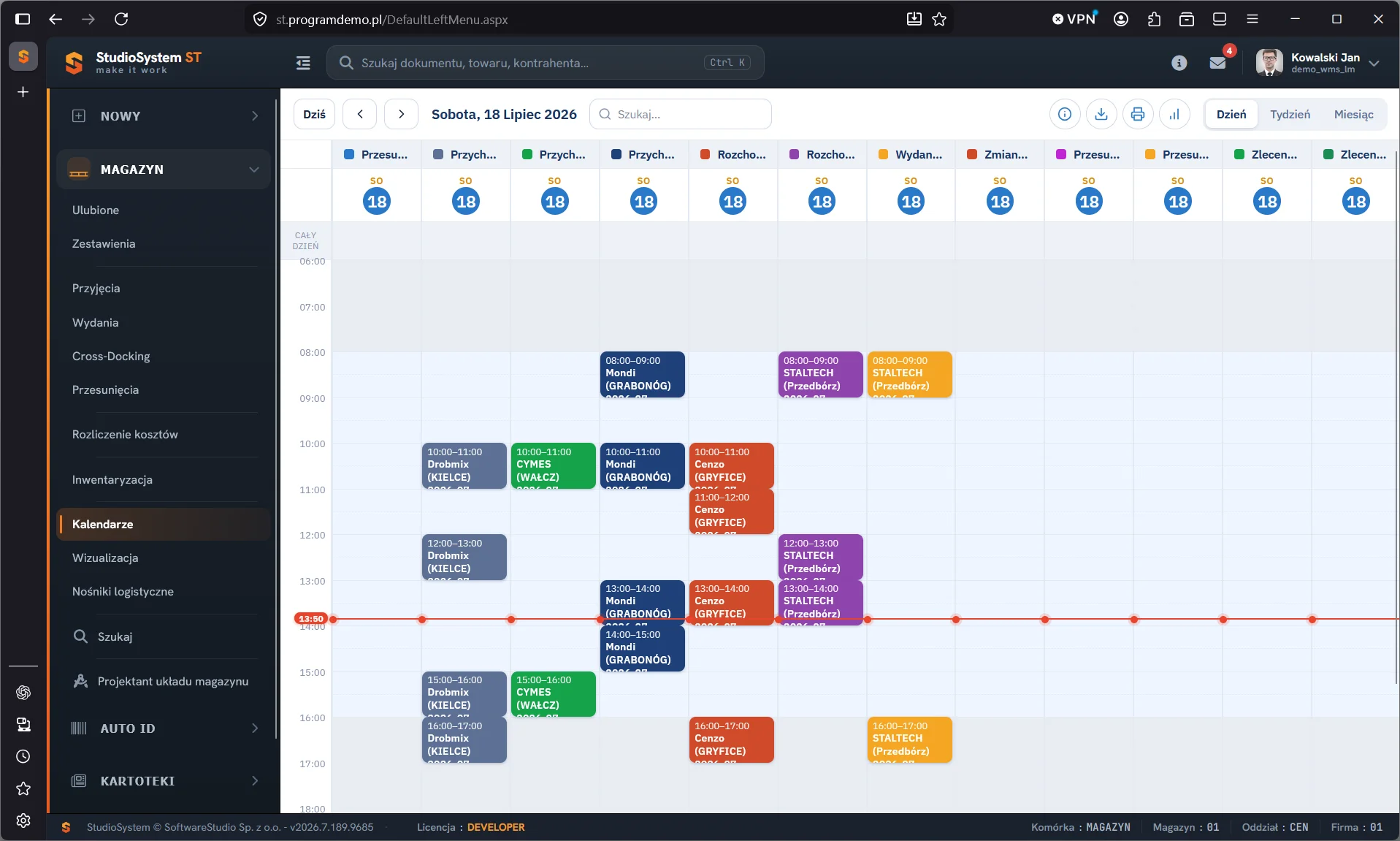Viewport: 1400px width, 841px height.
Task: Open the favorites star icon in left rail
Action: (x=23, y=788)
